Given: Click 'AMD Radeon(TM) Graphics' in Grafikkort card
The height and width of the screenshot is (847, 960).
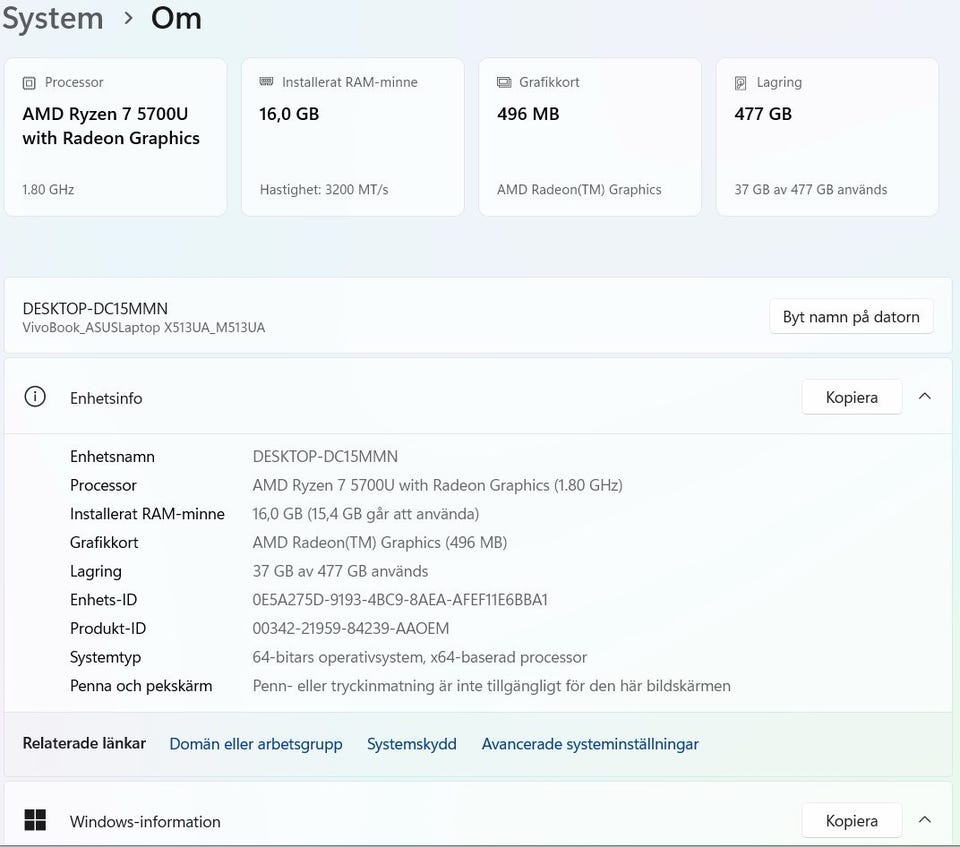Looking at the screenshot, I should coord(579,190).
